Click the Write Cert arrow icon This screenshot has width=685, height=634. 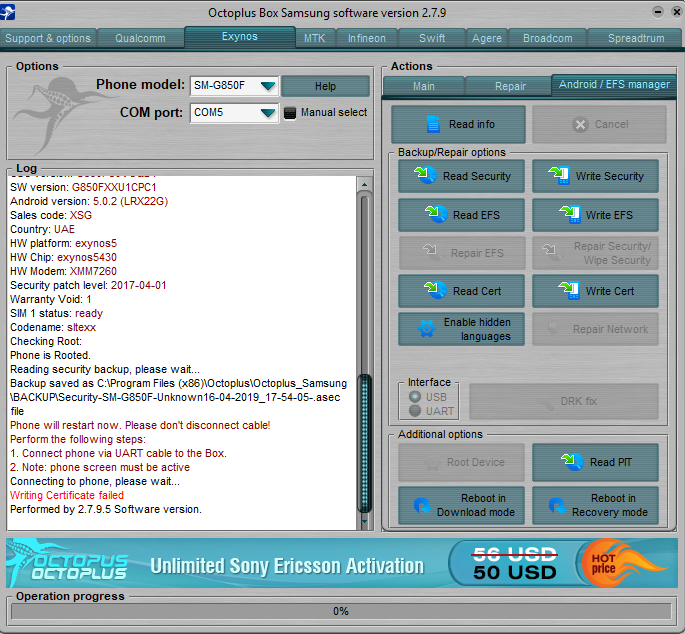pos(569,290)
